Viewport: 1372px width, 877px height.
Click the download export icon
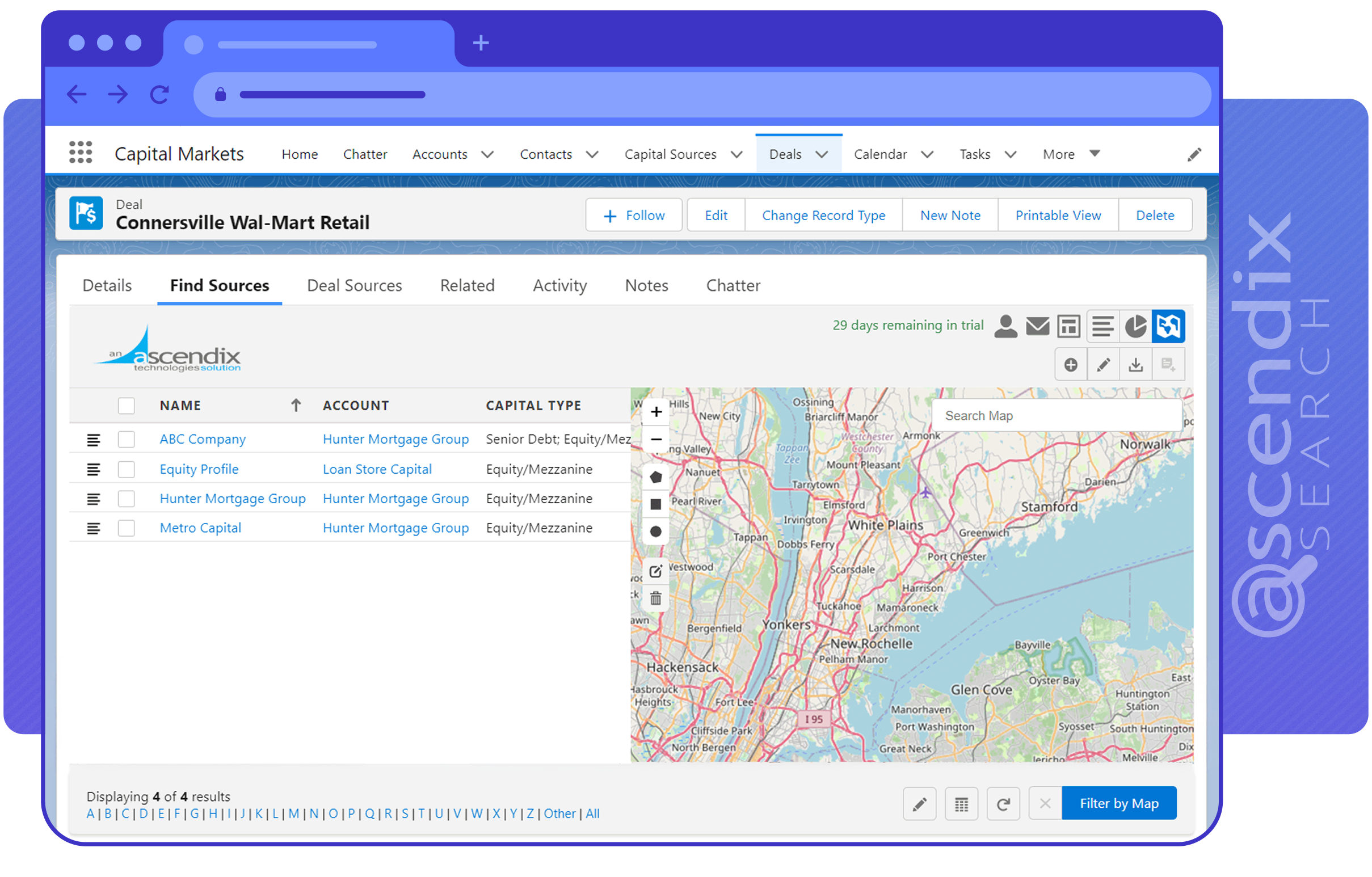[x=1136, y=364]
